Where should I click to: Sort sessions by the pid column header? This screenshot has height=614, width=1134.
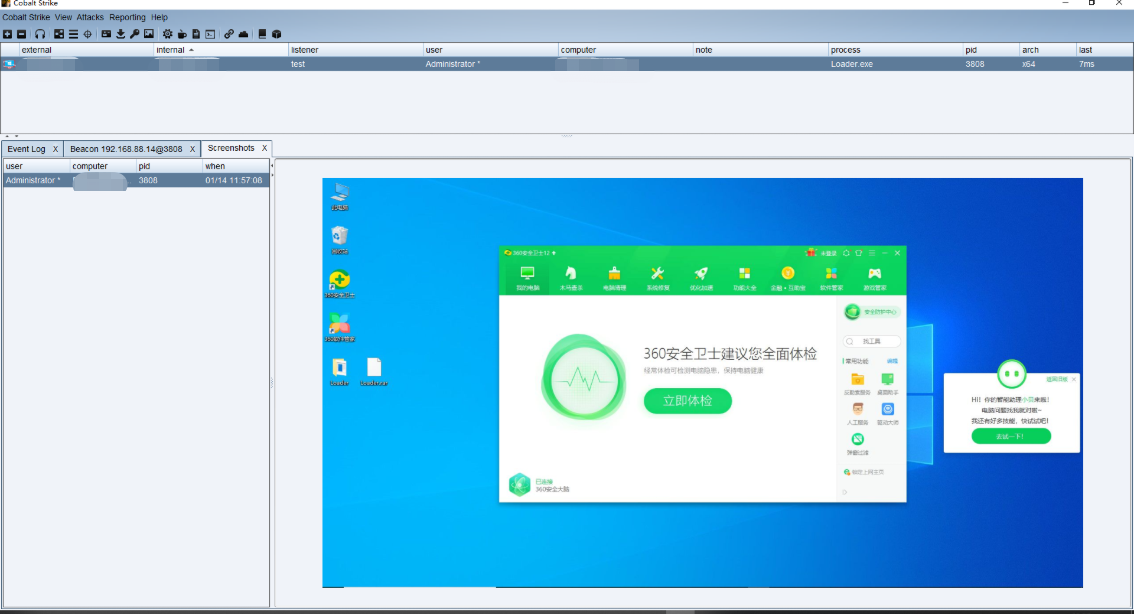point(991,50)
